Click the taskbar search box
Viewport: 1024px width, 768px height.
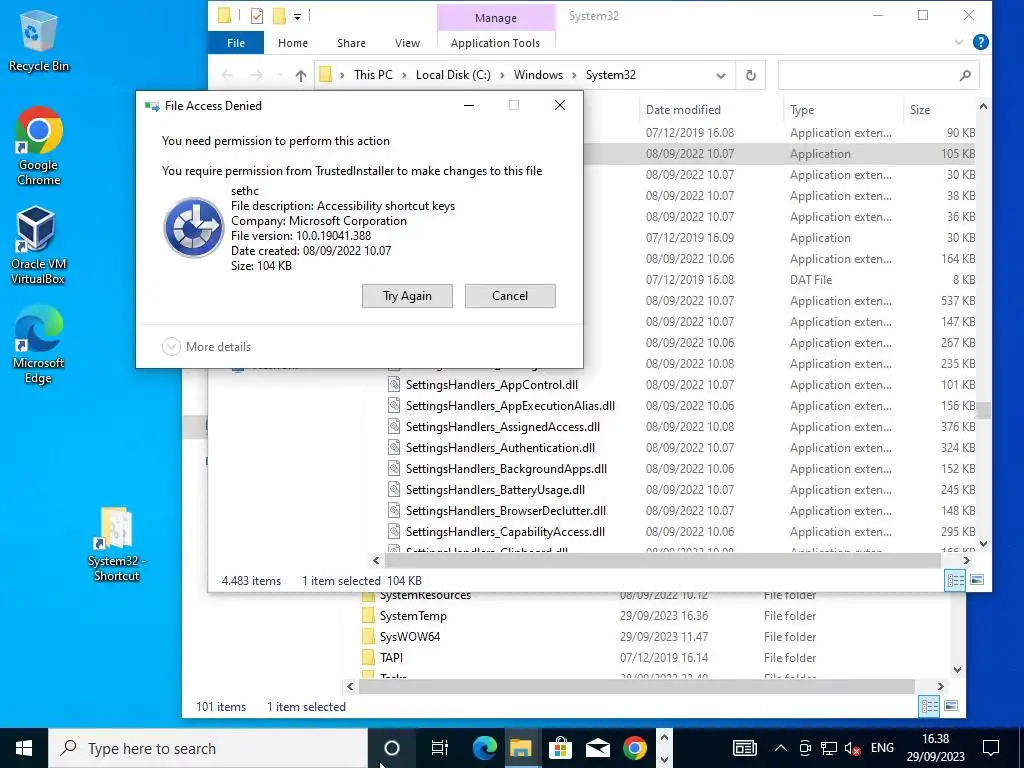[208, 748]
